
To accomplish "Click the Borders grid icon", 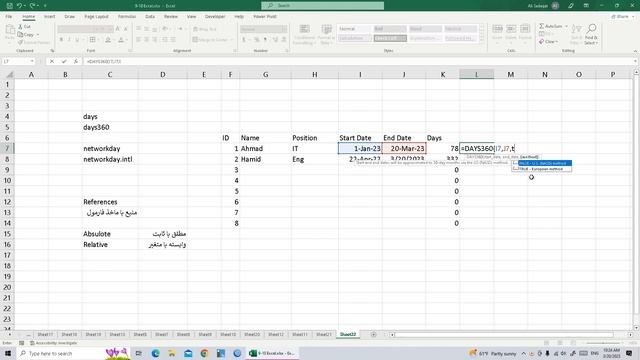I will coord(93,40).
